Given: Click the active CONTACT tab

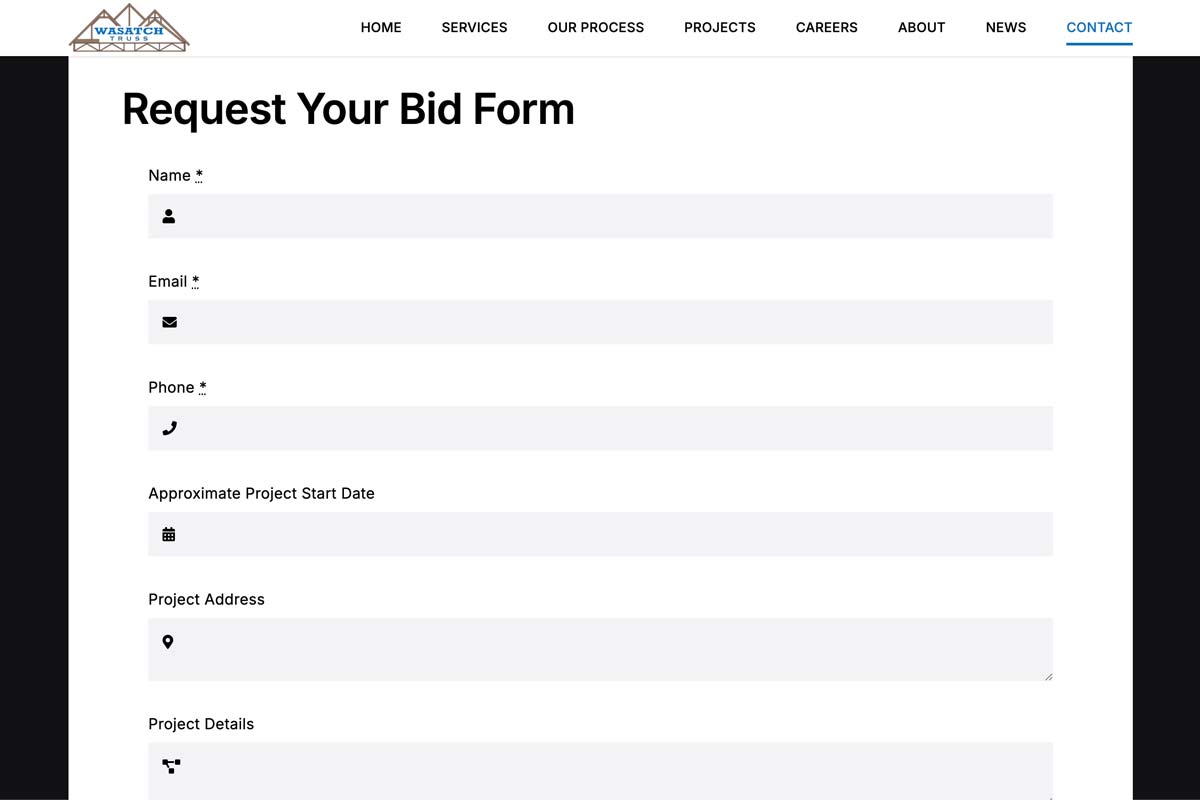Looking at the screenshot, I should coord(1100,27).
